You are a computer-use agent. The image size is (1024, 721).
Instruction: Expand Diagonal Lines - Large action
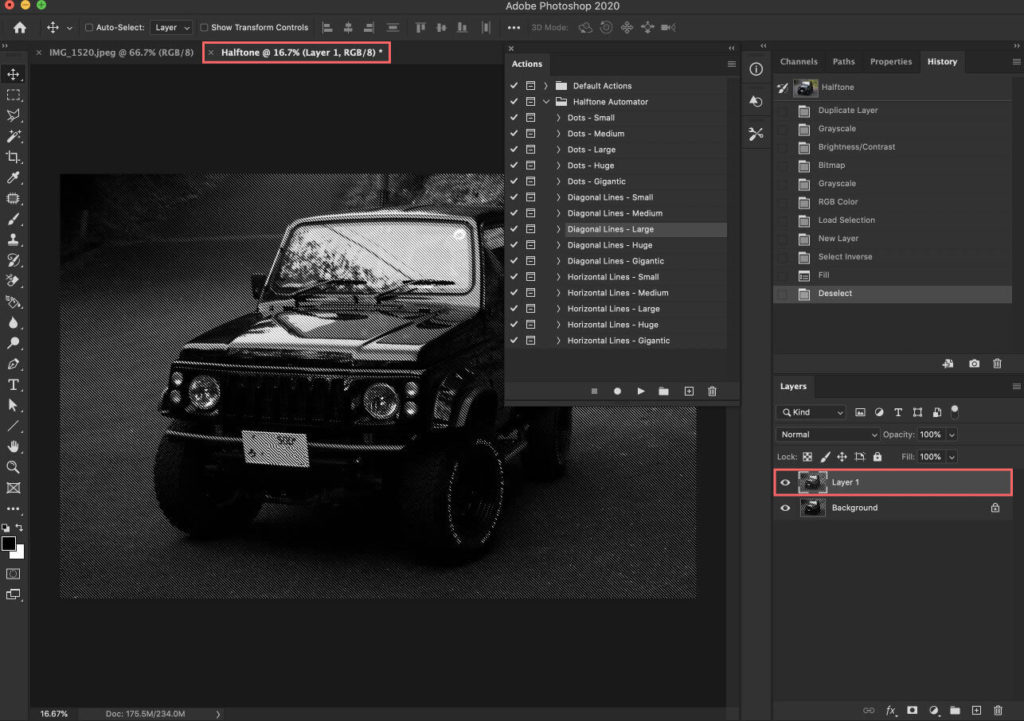(558, 229)
